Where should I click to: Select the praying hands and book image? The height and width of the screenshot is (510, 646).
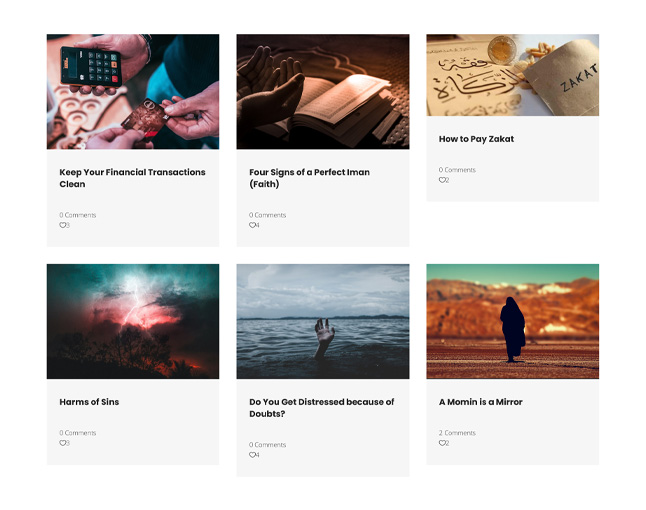click(x=323, y=91)
